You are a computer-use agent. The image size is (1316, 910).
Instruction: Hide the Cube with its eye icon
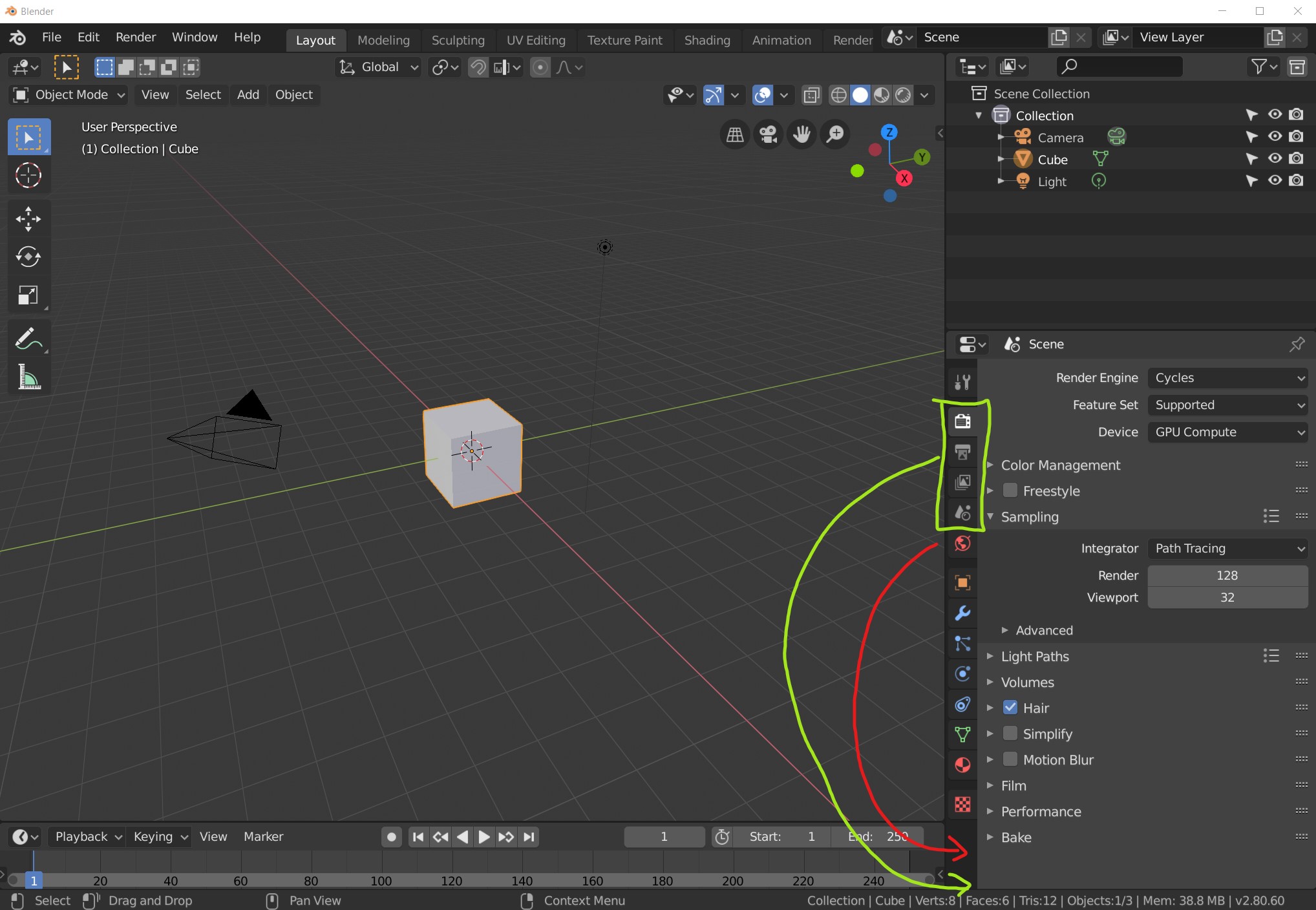[x=1275, y=158]
